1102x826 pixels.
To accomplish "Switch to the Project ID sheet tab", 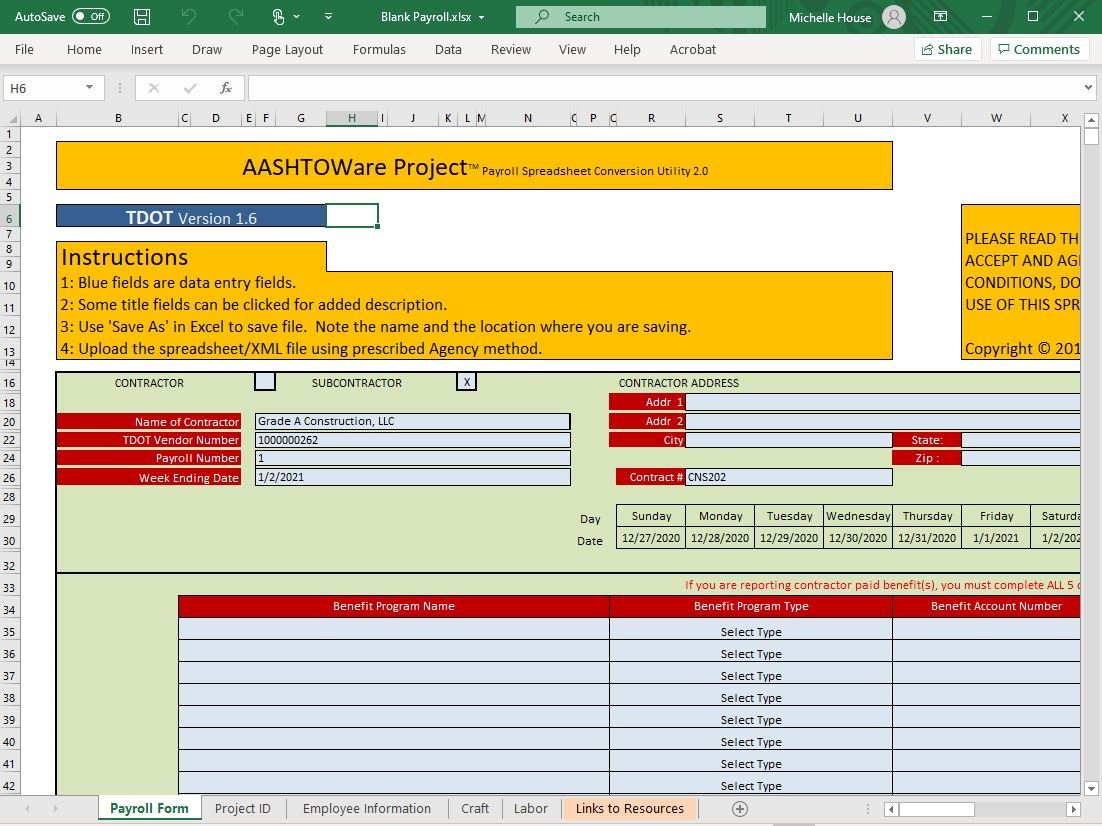I will pos(242,808).
